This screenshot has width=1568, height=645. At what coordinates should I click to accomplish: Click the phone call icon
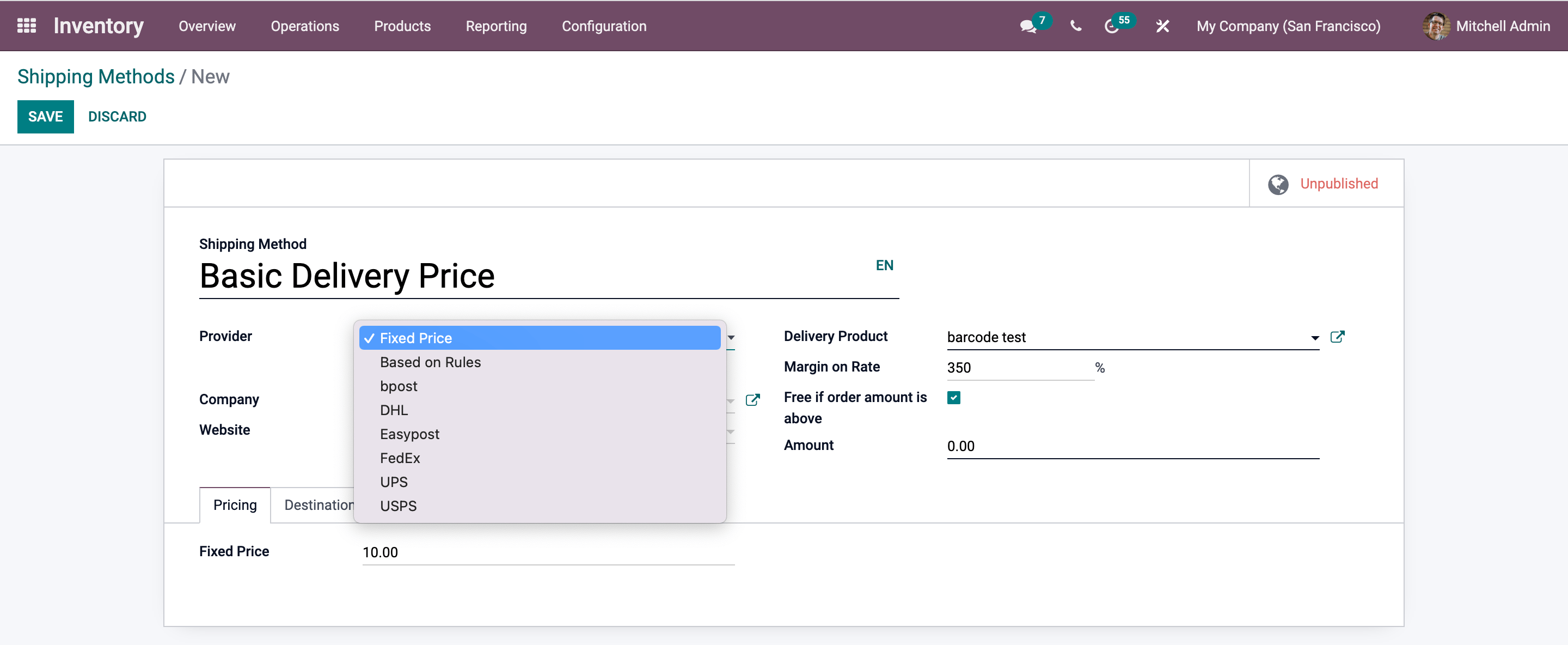[1076, 26]
